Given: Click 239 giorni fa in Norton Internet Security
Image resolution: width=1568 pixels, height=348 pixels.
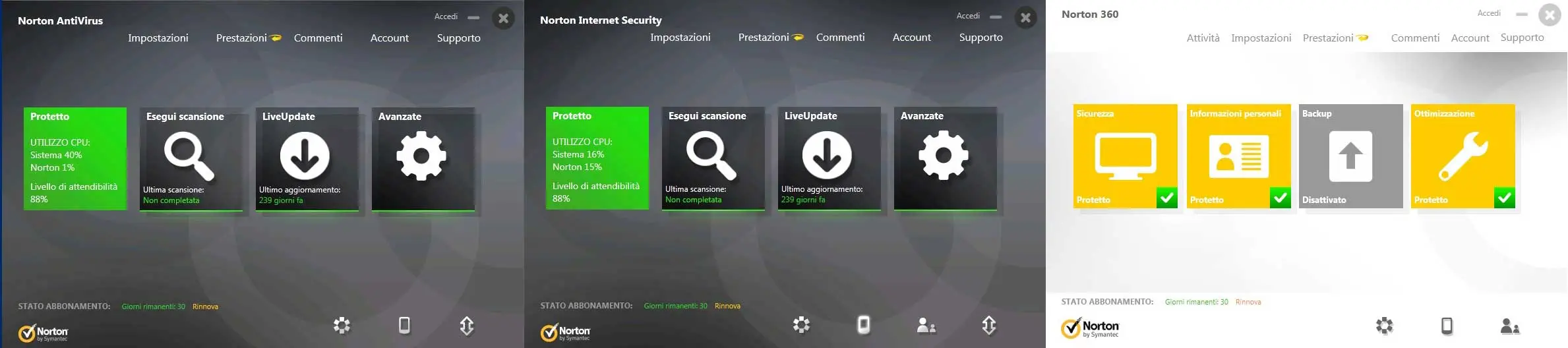Looking at the screenshot, I should [x=803, y=200].
